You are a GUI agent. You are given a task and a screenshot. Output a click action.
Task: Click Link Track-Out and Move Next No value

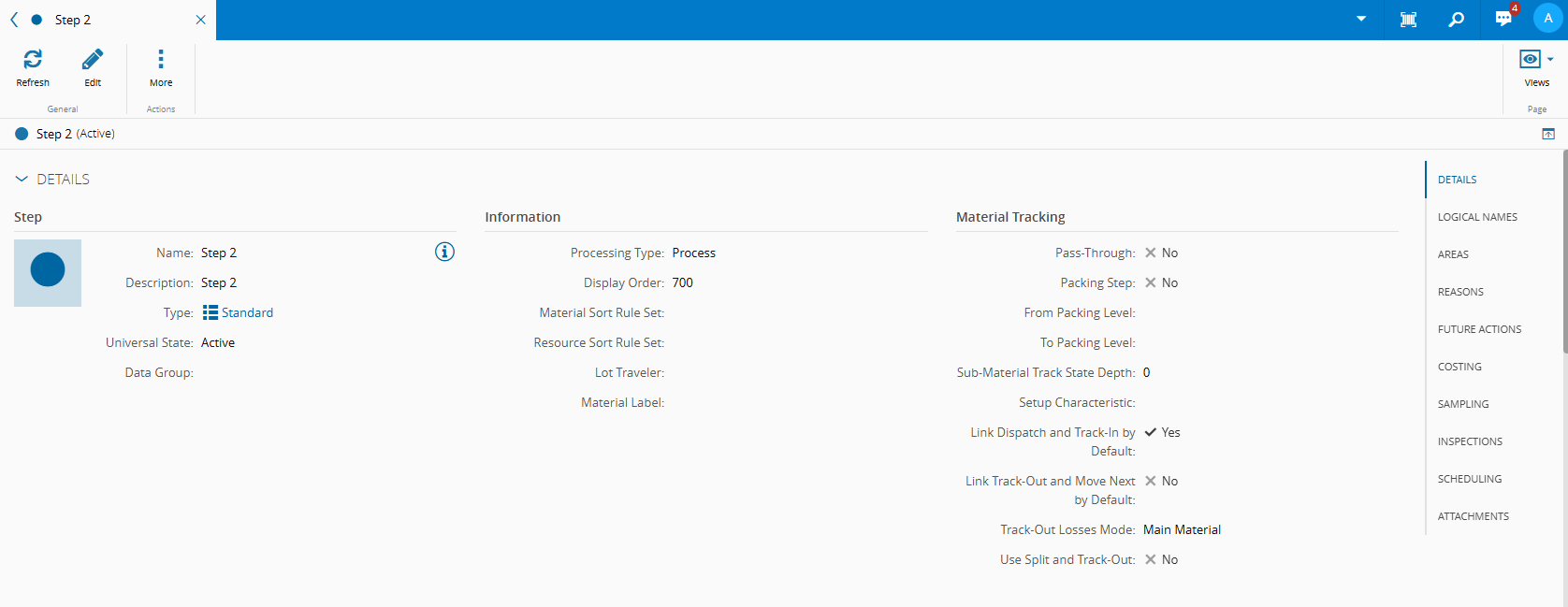tap(1161, 481)
